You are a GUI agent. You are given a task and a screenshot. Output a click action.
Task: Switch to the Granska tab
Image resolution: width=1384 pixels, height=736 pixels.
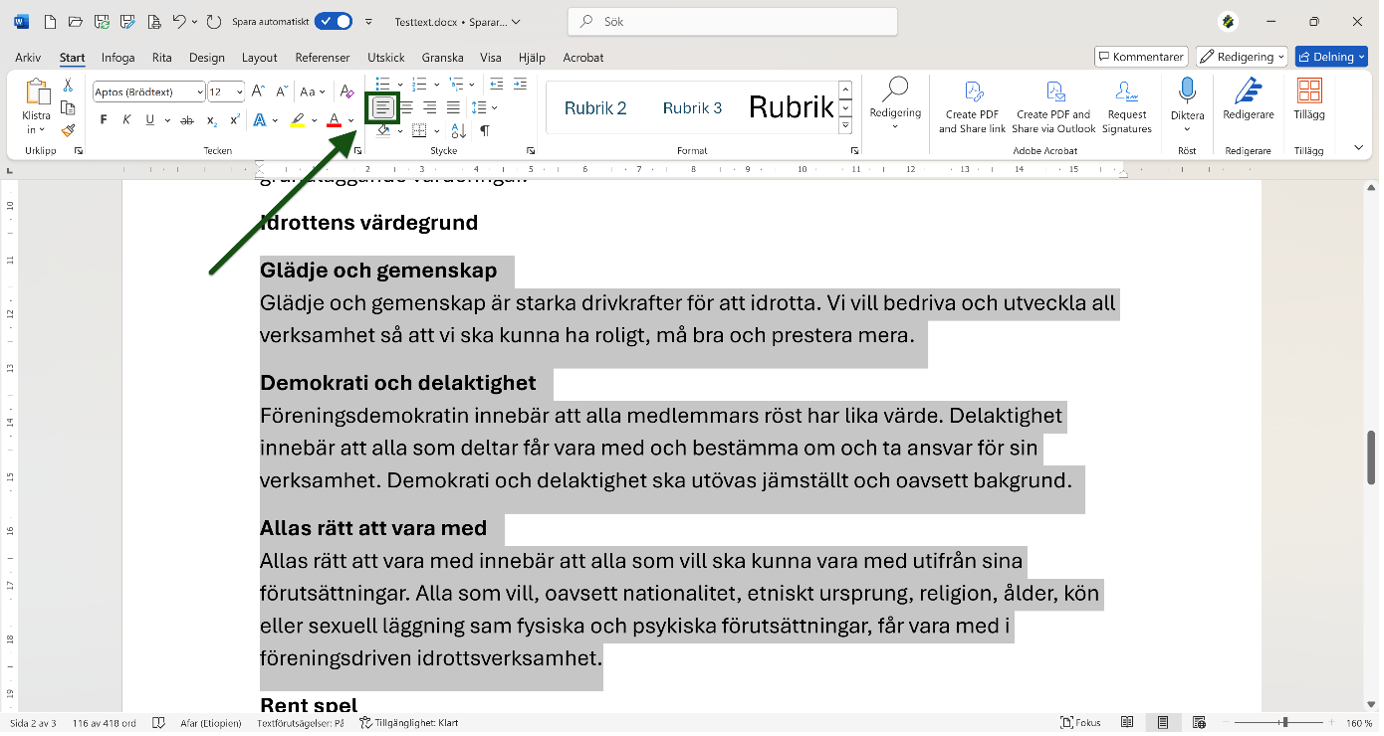(443, 58)
